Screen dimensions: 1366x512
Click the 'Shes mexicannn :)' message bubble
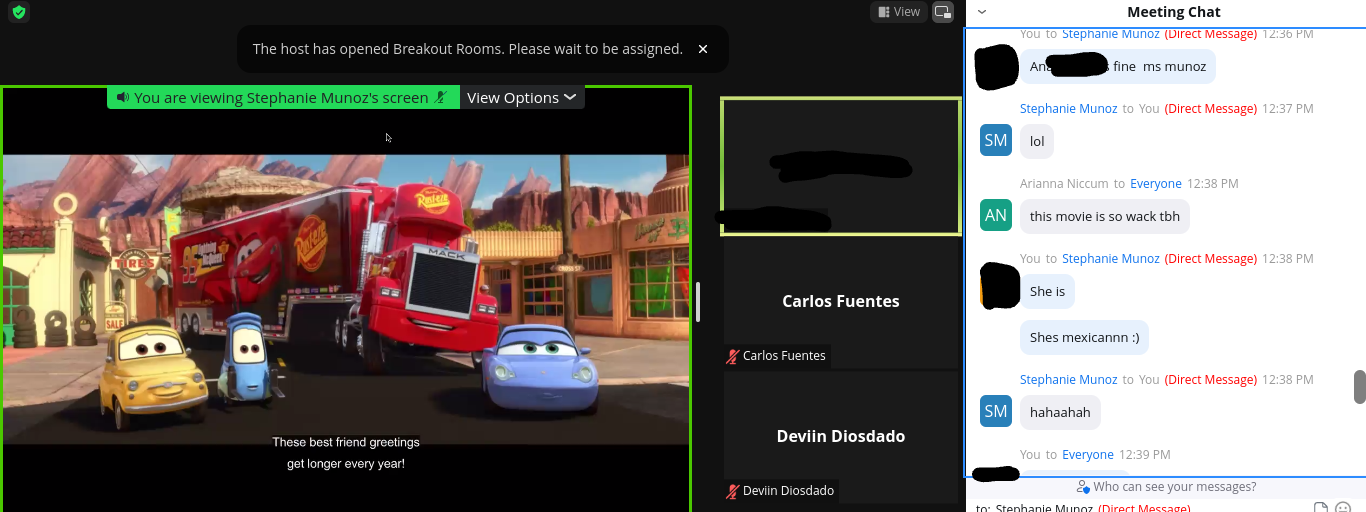click(x=1084, y=337)
